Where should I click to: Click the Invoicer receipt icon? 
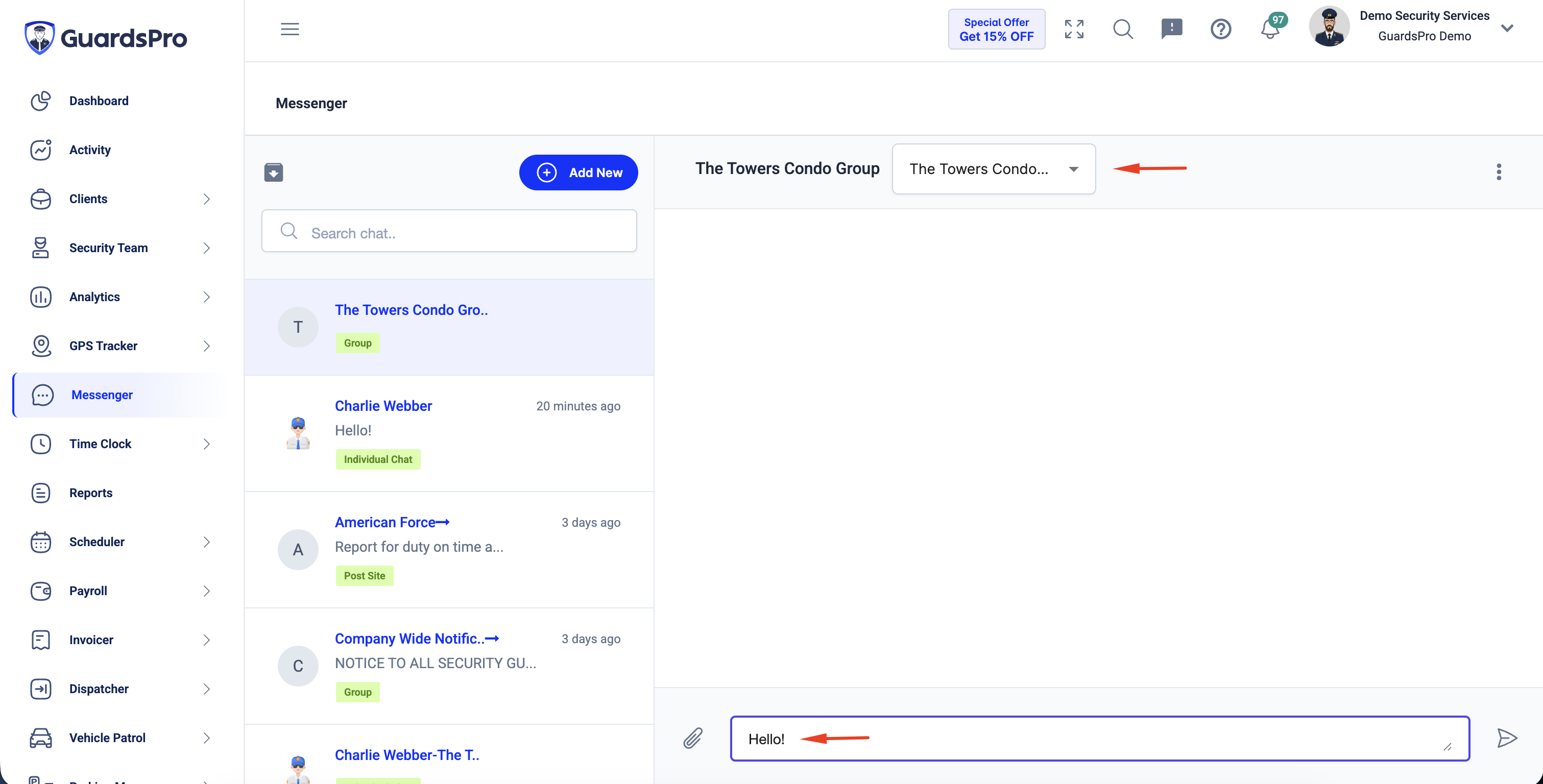coord(41,640)
